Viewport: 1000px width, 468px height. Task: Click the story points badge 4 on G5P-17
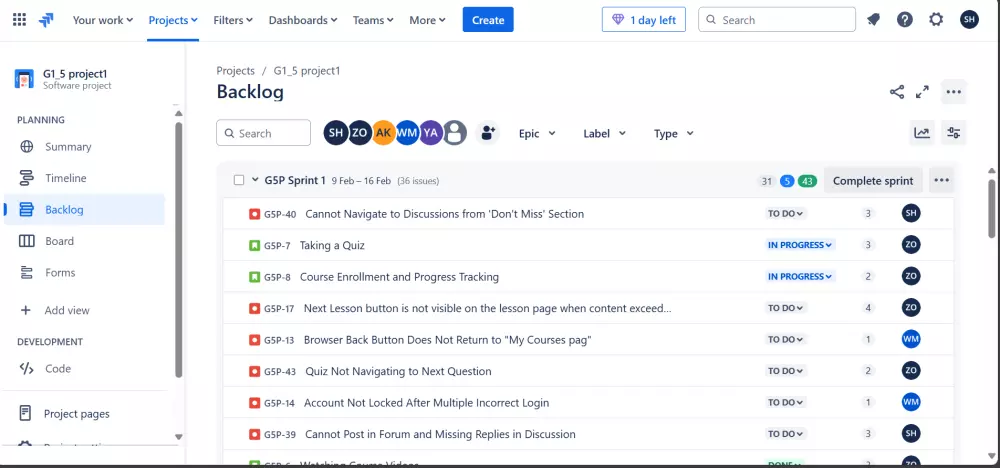point(867,308)
